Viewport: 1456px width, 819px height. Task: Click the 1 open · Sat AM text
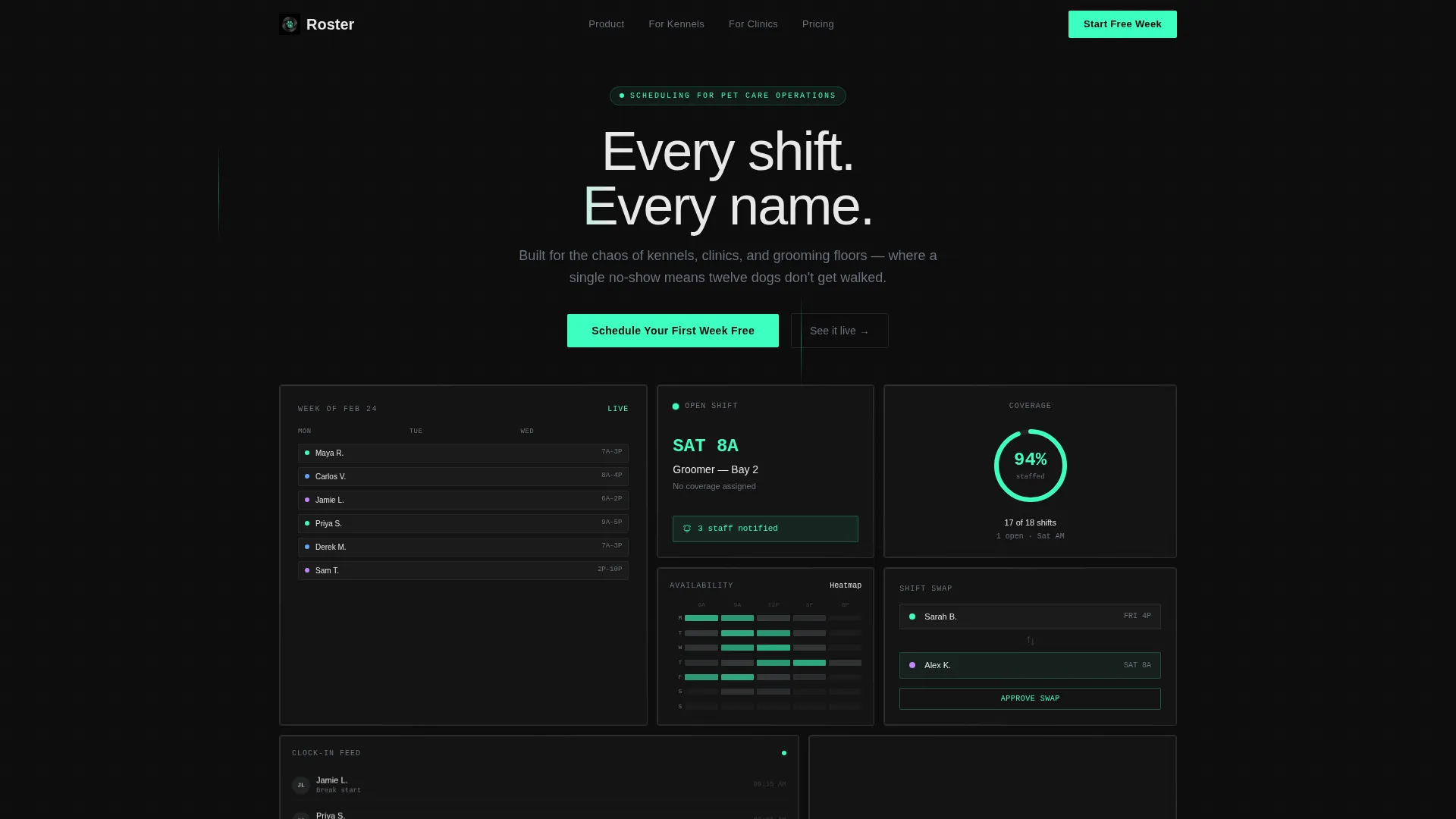[x=1030, y=536]
